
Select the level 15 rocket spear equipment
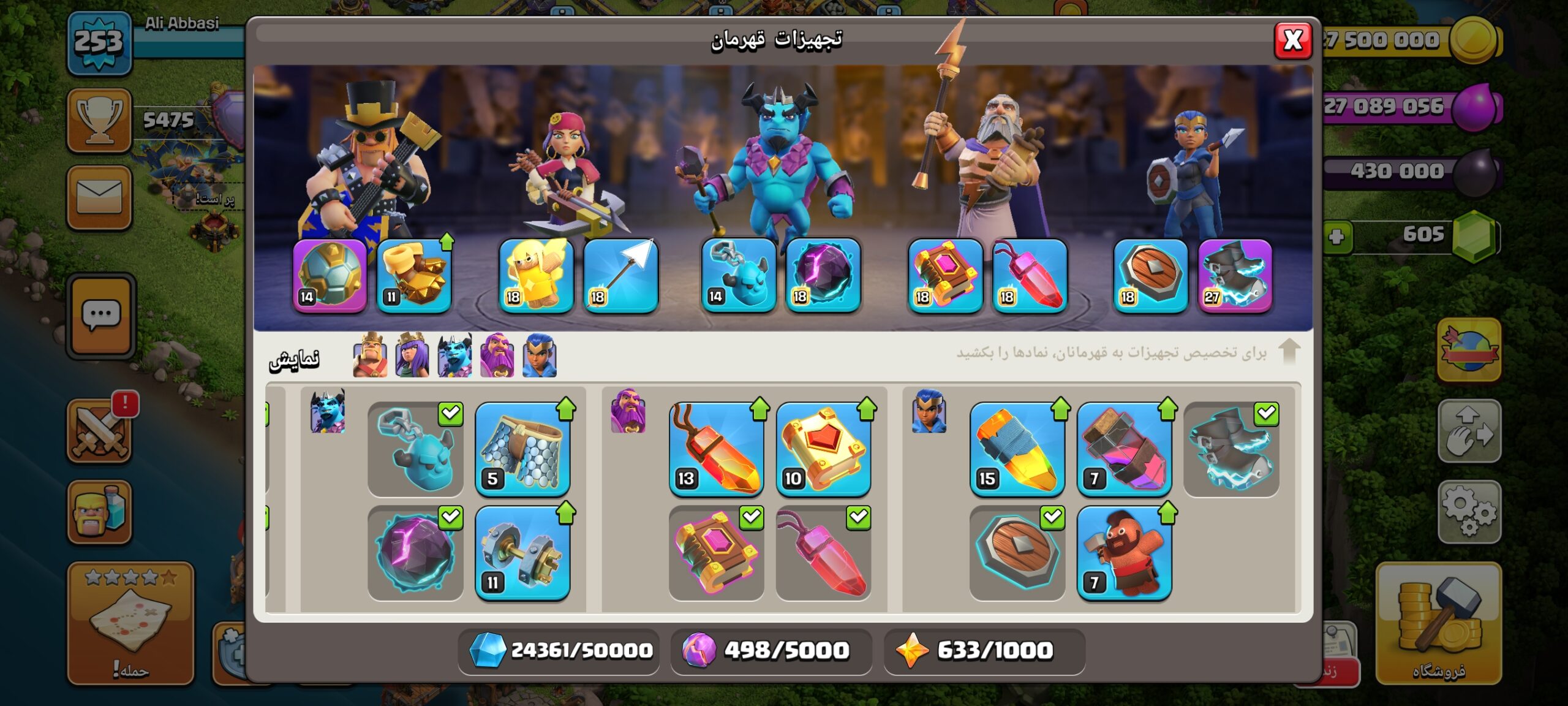pos(1017,449)
